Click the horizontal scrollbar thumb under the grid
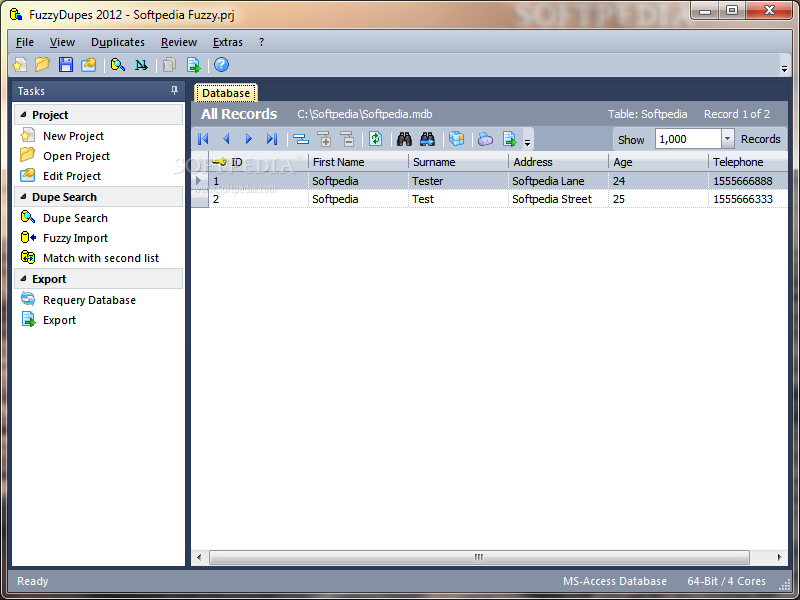This screenshot has height=600, width=800. point(479,557)
